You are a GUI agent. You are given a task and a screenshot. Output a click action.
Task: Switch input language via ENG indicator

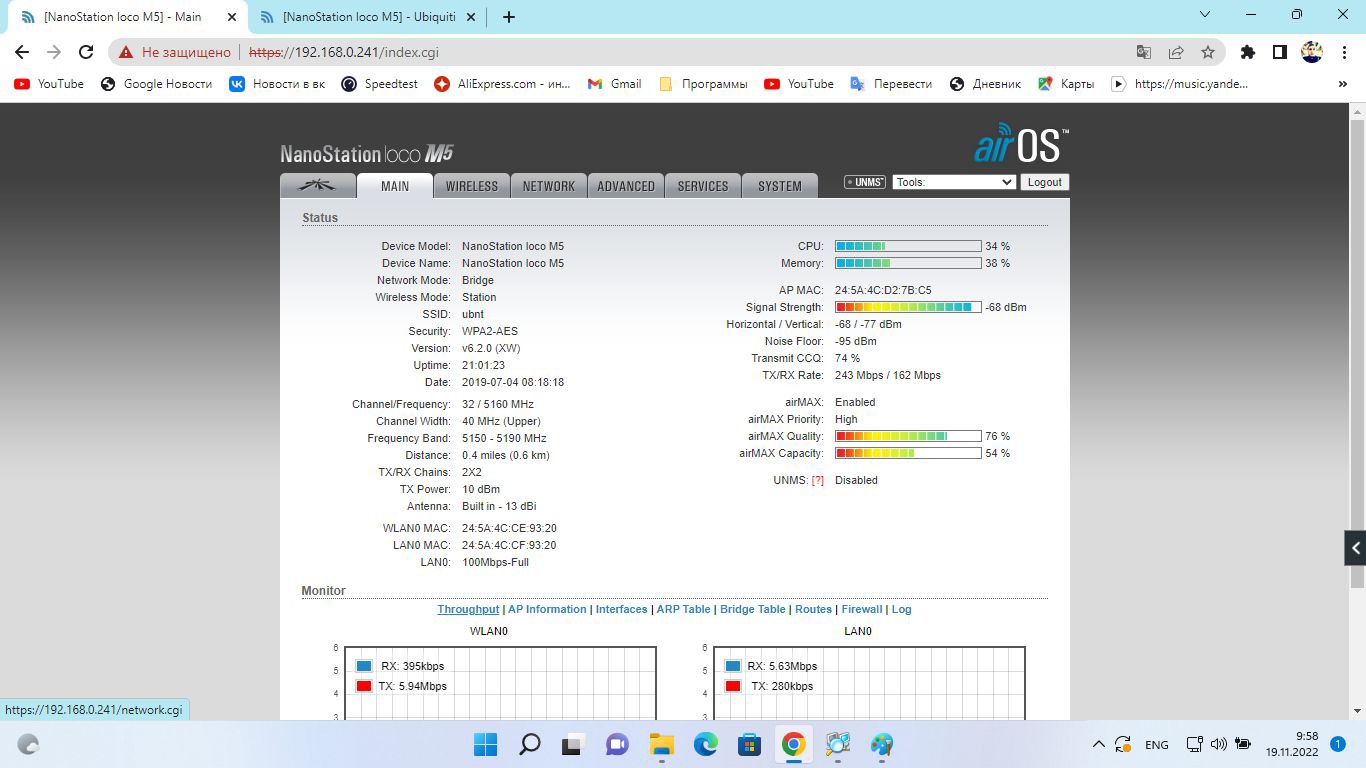(1156, 744)
